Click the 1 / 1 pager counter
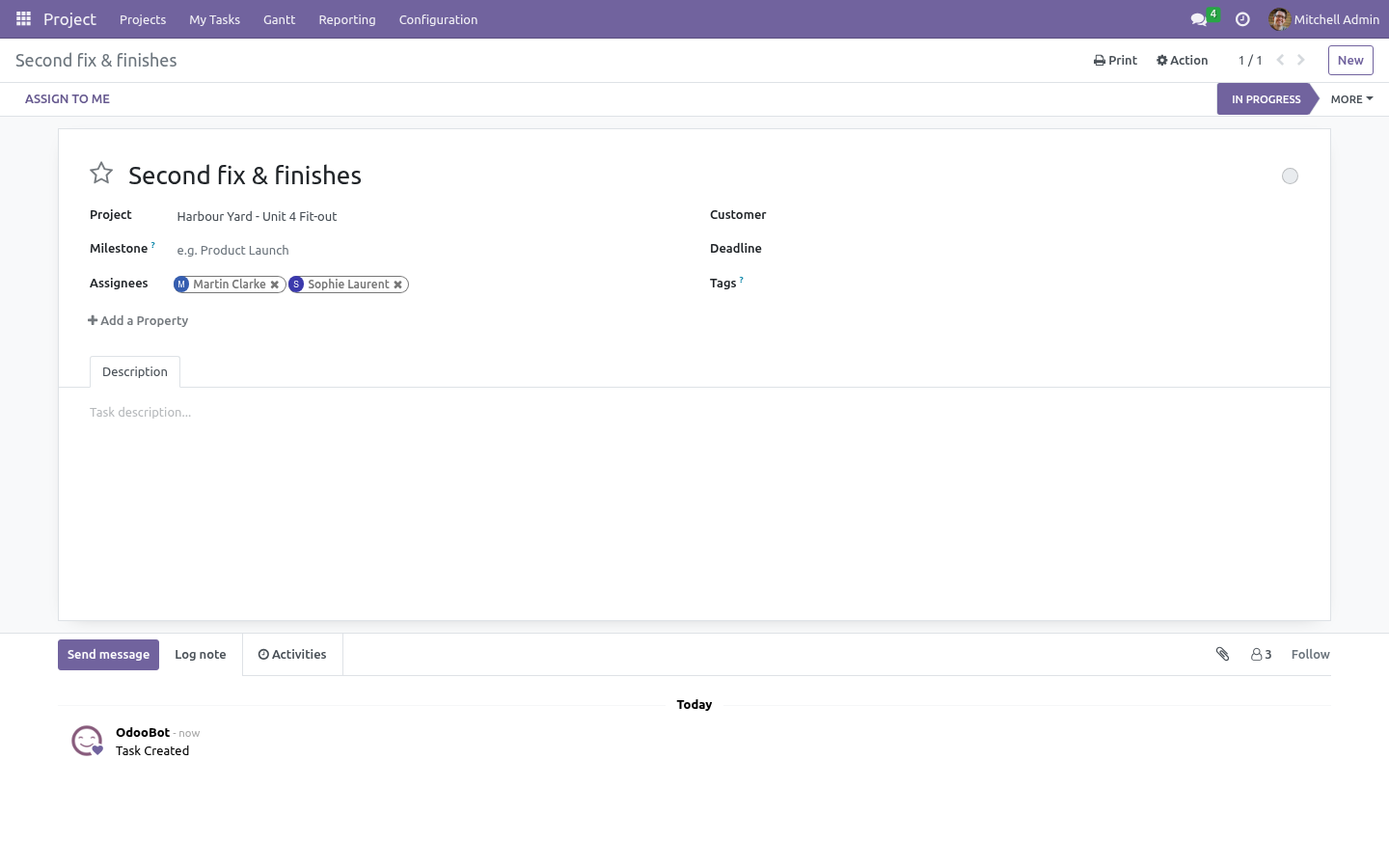The height and width of the screenshot is (868, 1389). click(1250, 60)
